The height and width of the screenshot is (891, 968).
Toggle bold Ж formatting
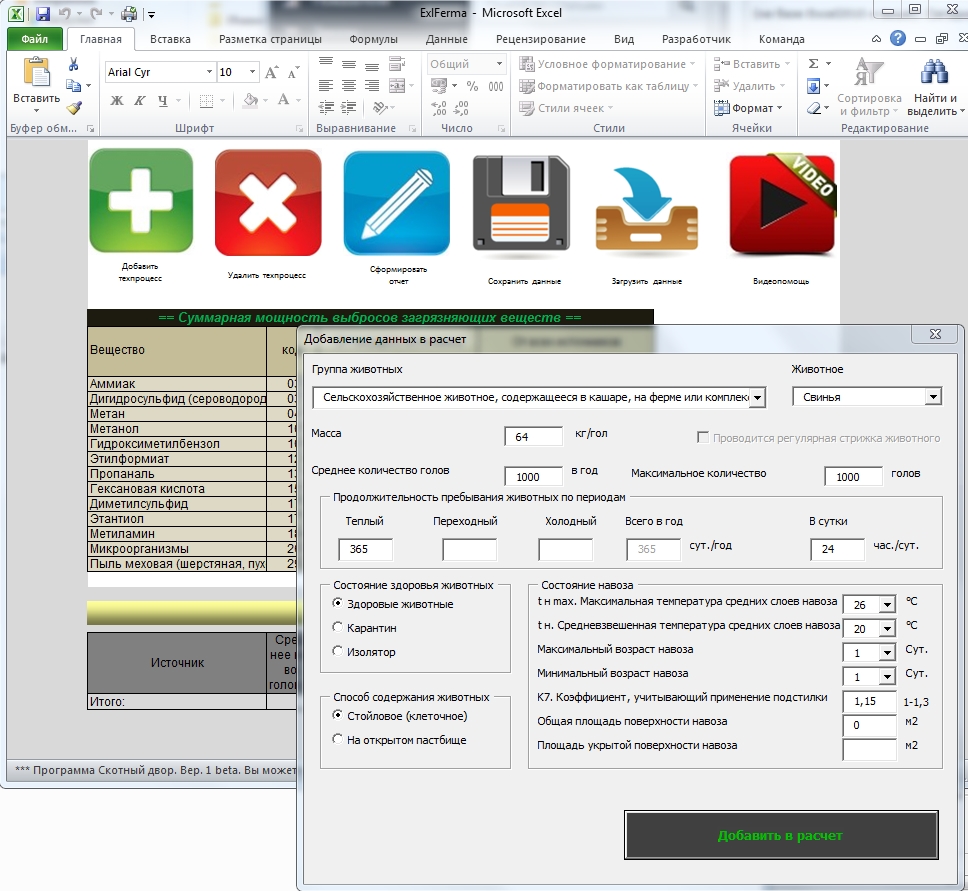pos(117,101)
